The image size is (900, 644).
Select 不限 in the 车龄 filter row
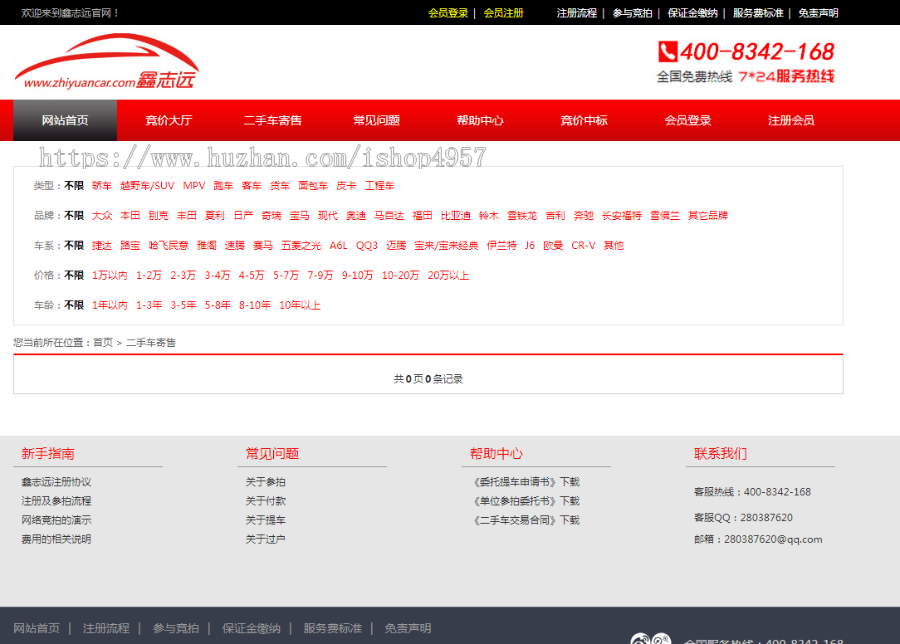pos(74,305)
